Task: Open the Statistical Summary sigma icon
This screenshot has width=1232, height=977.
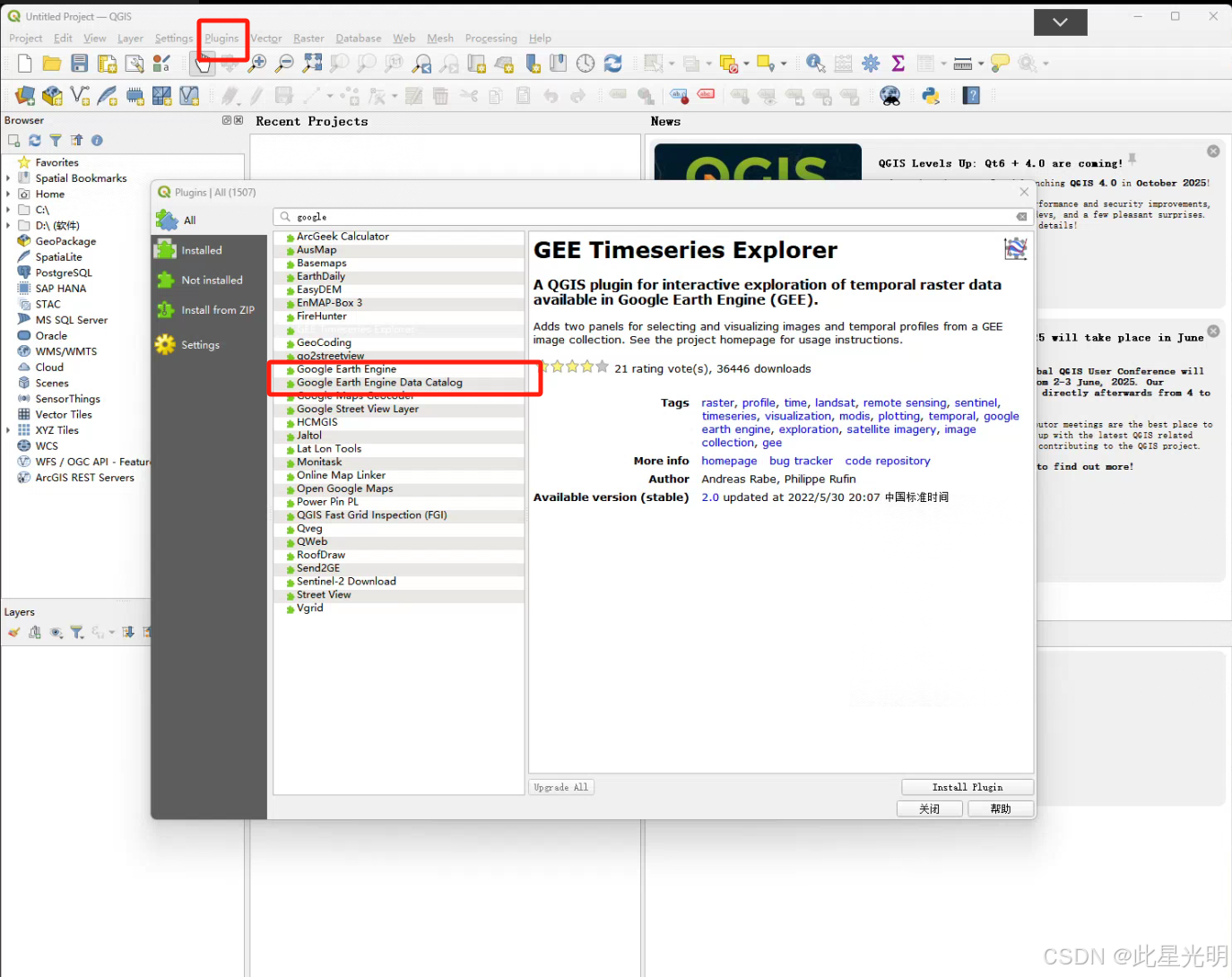Action: [898, 63]
